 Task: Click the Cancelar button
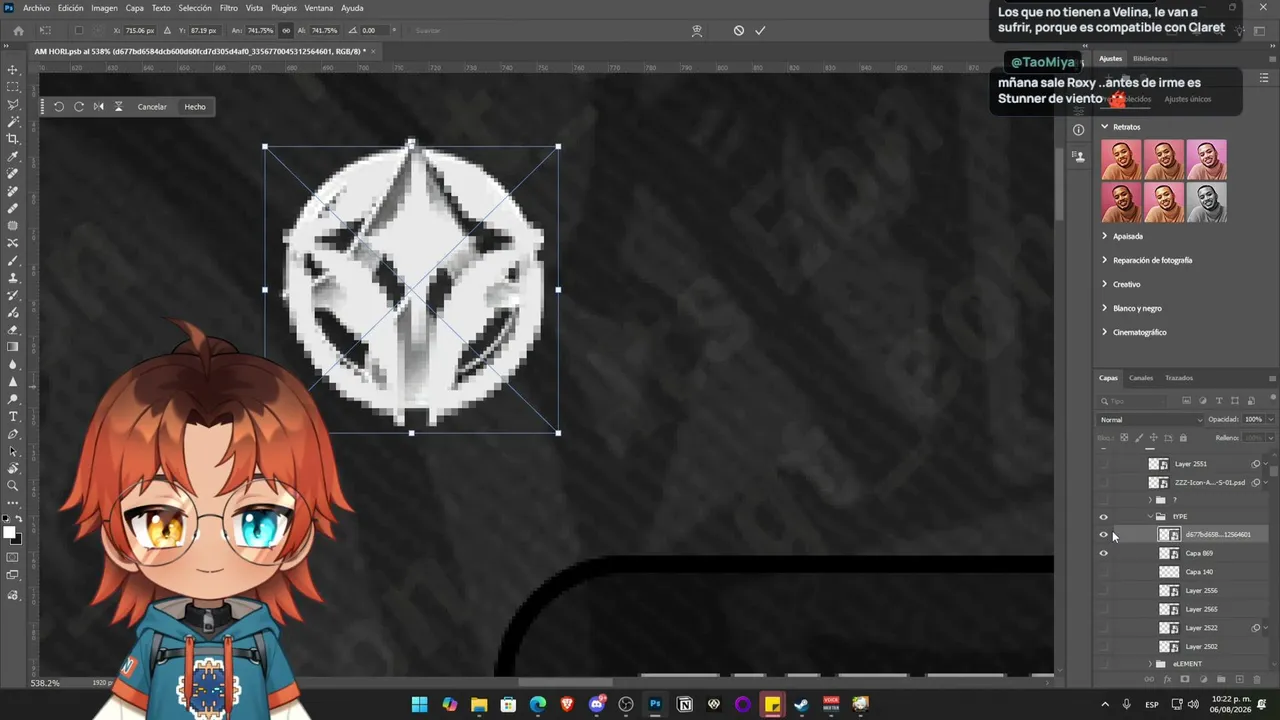[152, 107]
